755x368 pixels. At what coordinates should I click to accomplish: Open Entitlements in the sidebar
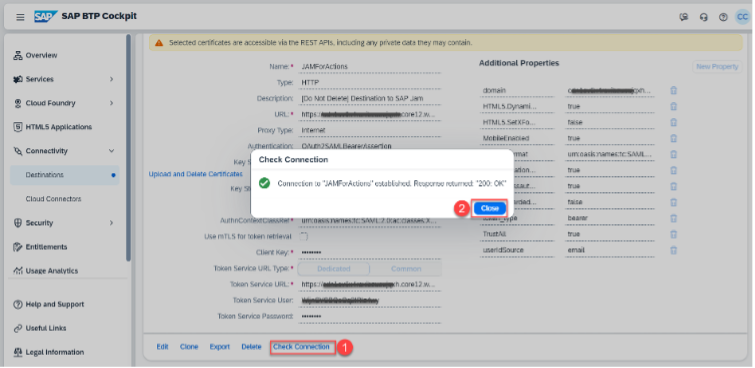pos(46,247)
